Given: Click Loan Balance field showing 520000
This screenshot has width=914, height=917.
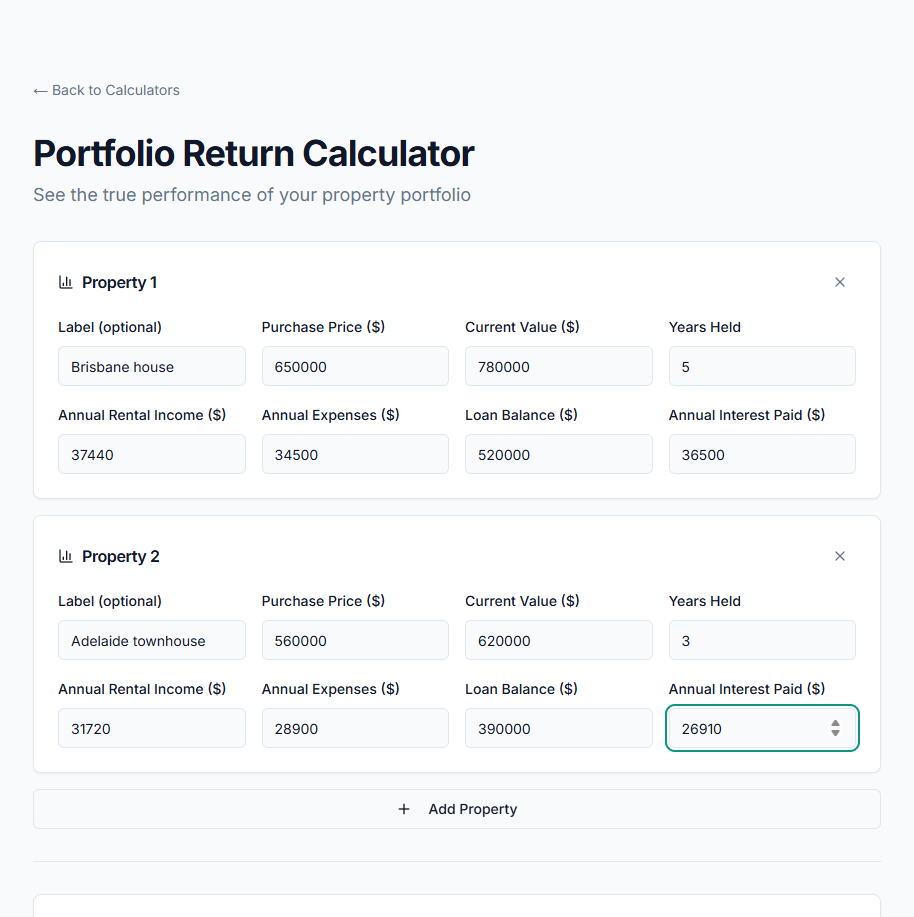Looking at the screenshot, I should coord(558,454).
